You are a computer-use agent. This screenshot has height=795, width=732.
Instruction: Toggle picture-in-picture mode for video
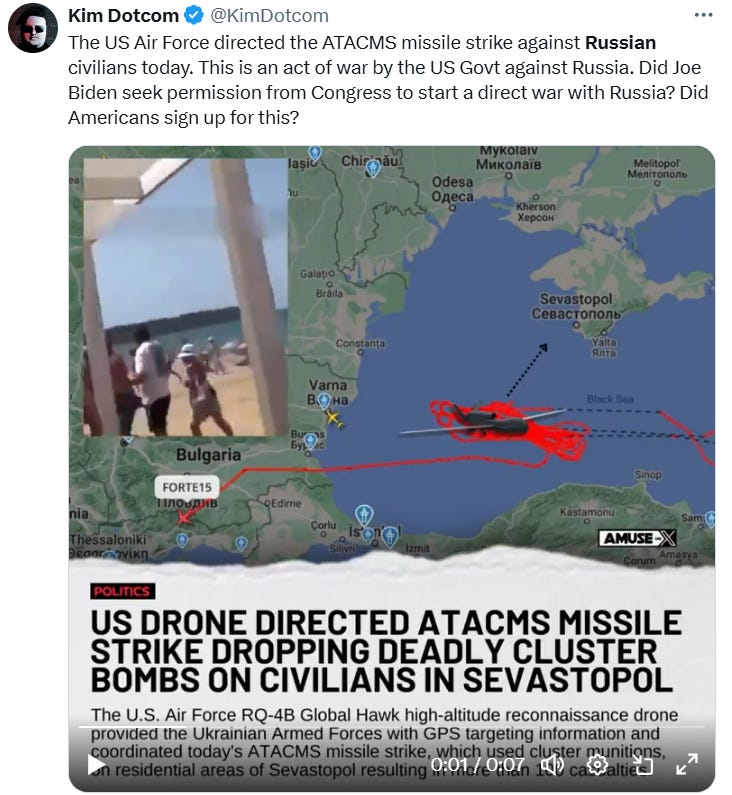pos(642,764)
